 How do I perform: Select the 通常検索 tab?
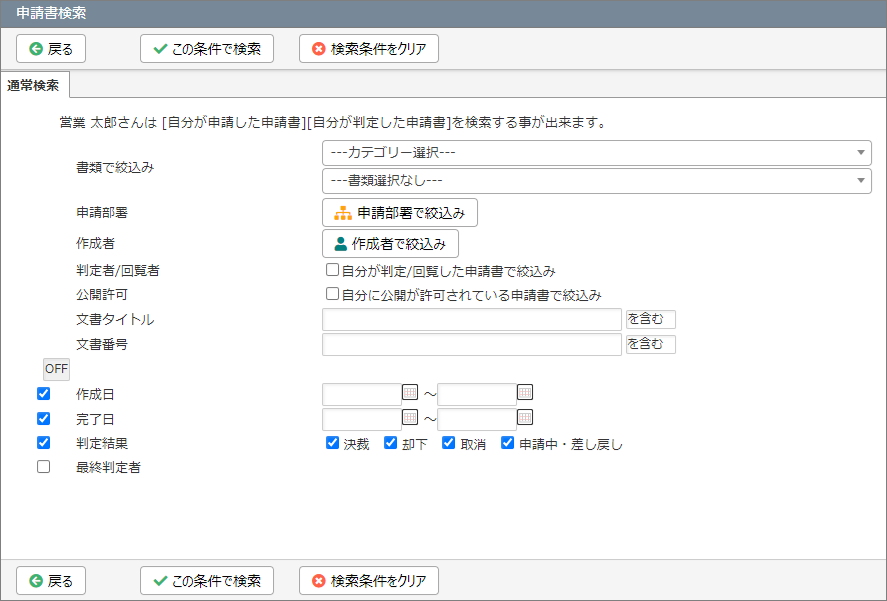pyautogui.click(x=34, y=85)
